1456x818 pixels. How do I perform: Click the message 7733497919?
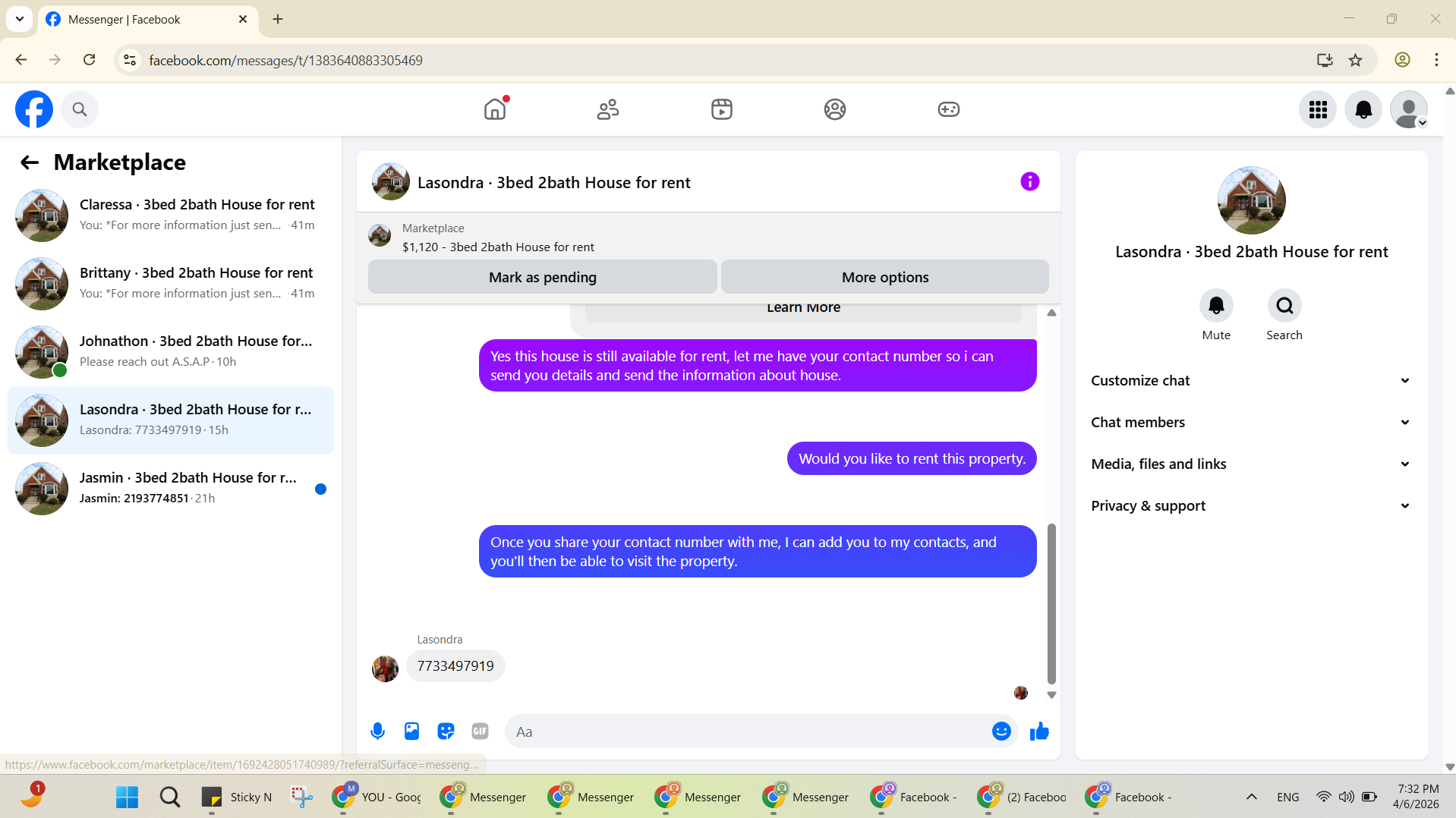[x=455, y=666]
